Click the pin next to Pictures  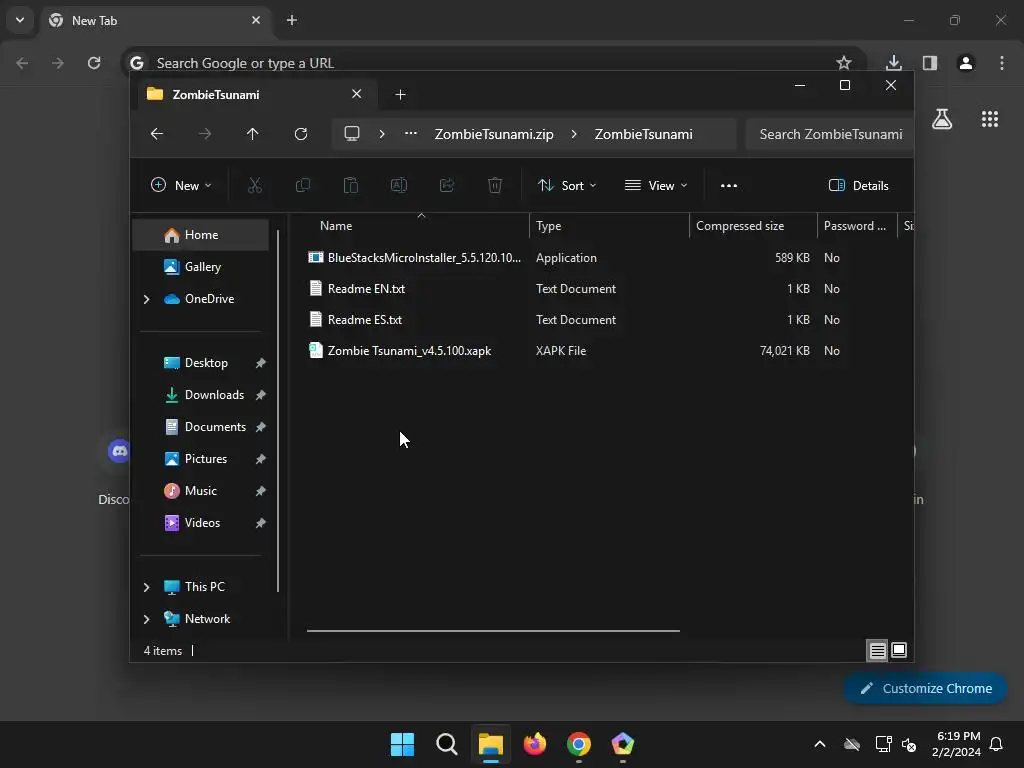tap(261, 459)
